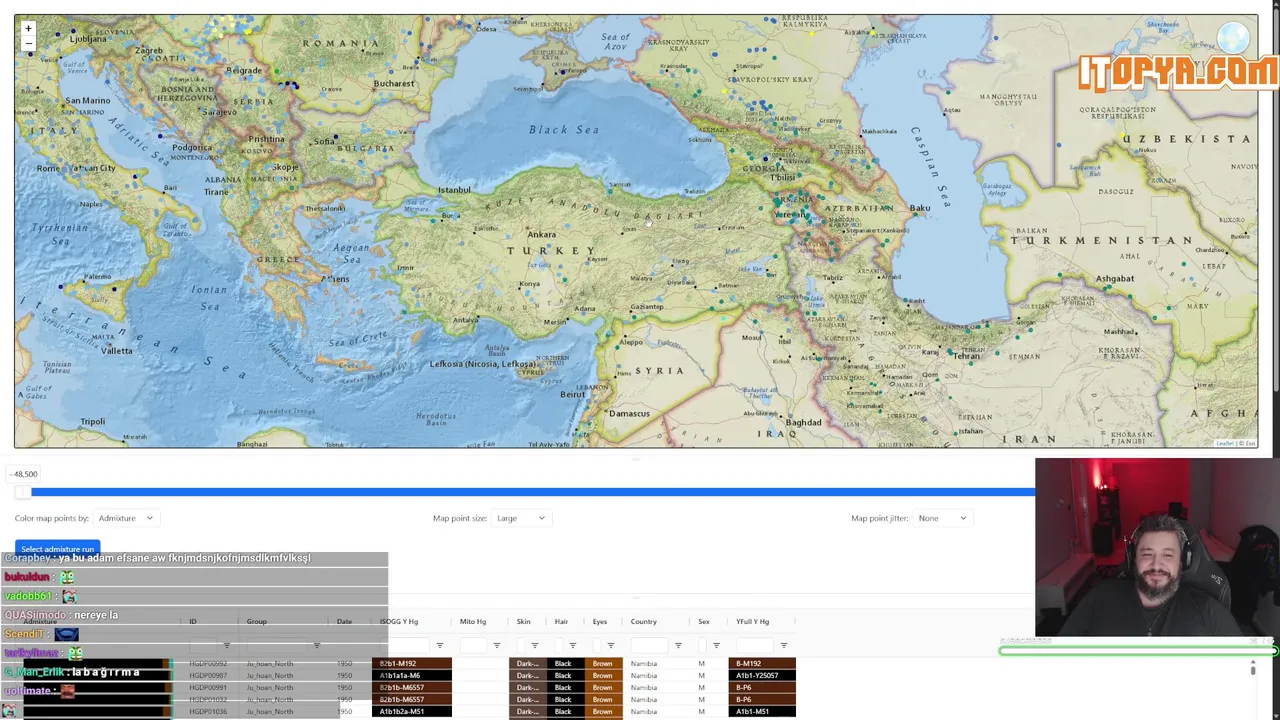Click the Select admixture run button

click(x=57, y=549)
